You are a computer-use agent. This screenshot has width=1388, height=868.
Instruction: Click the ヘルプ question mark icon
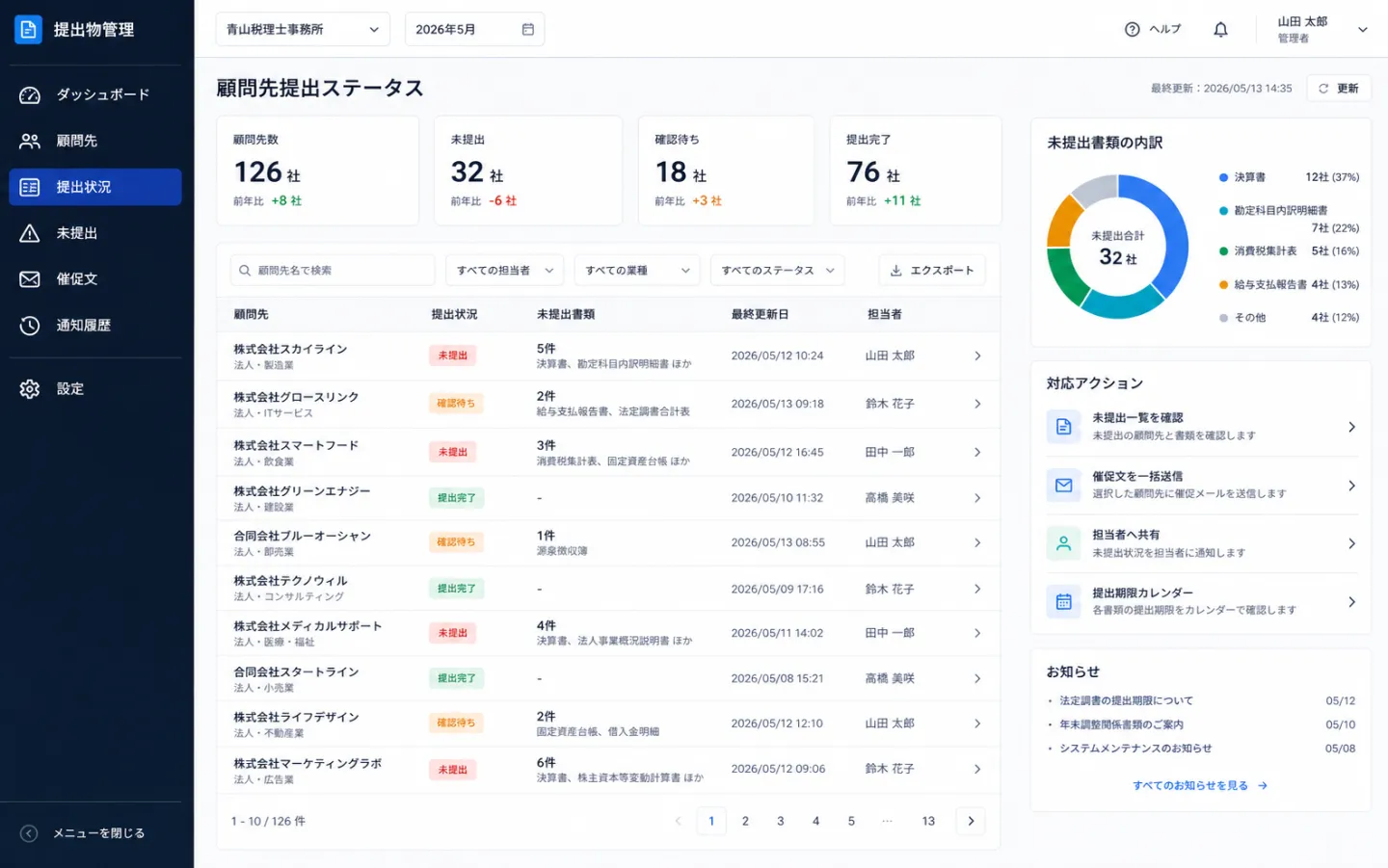click(x=1133, y=29)
